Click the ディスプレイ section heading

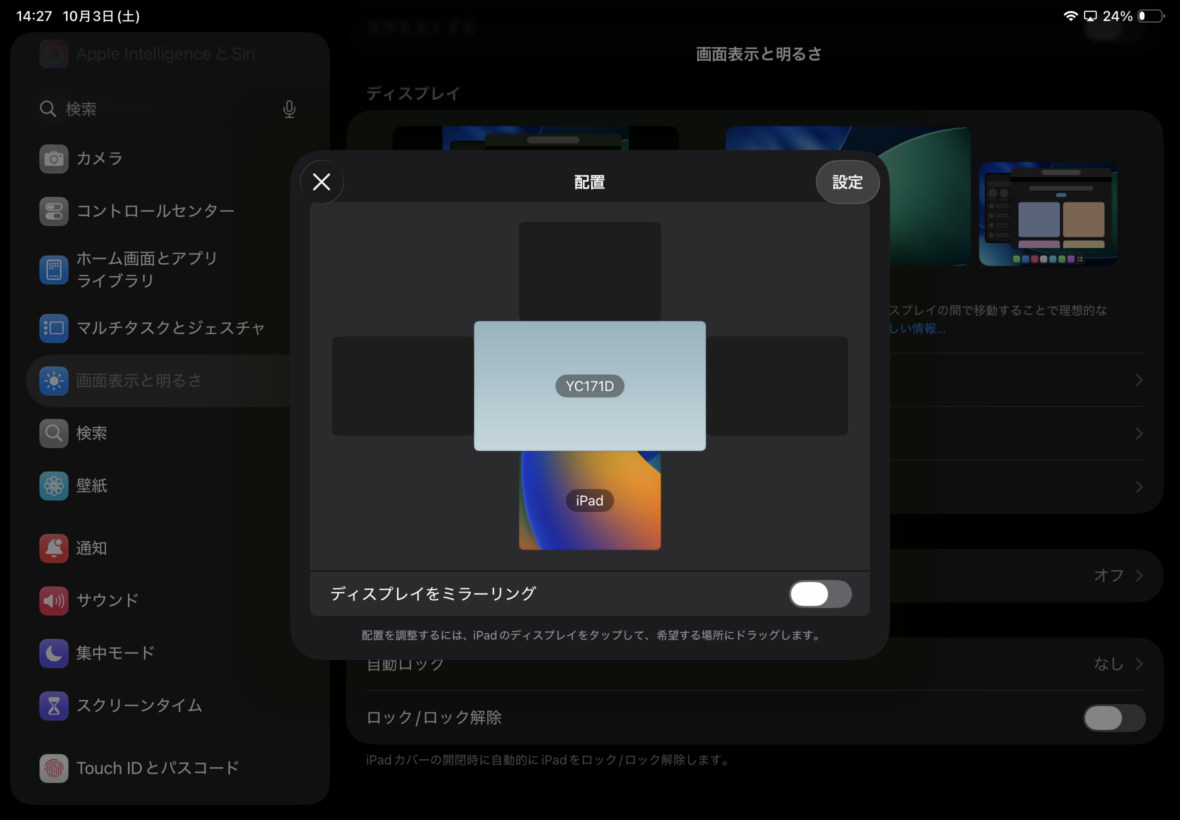(x=413, y=93)
